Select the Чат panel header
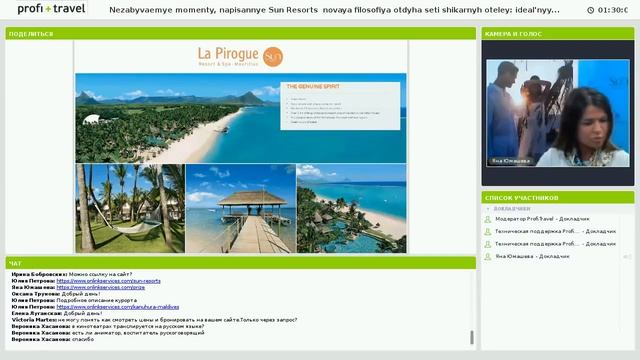This screenshot has height=360, width=640. click(240, 263)
